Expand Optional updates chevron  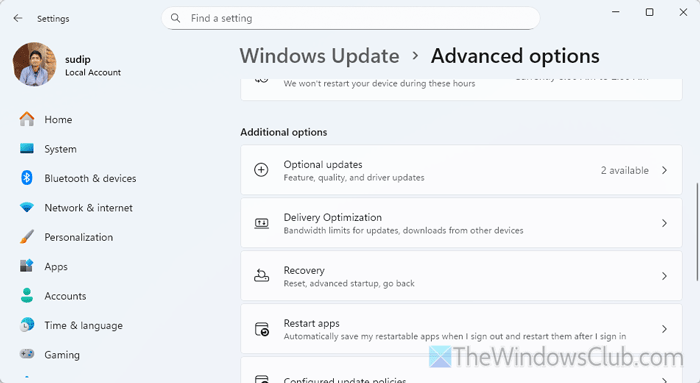(x=664, y=170)
